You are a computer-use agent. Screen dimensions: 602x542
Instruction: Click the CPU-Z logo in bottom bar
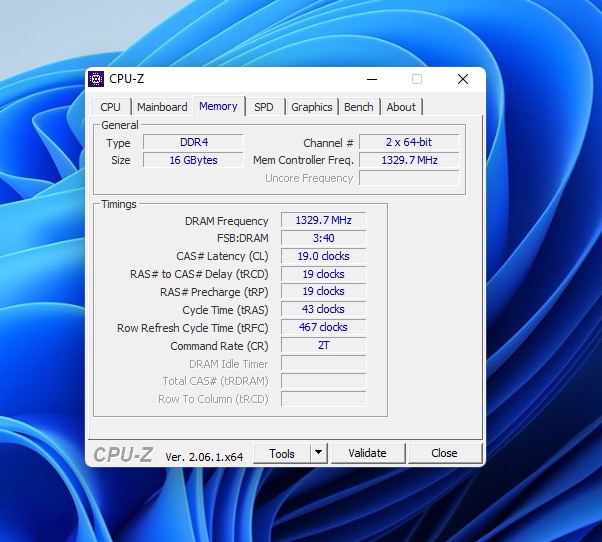coord(123,455)
